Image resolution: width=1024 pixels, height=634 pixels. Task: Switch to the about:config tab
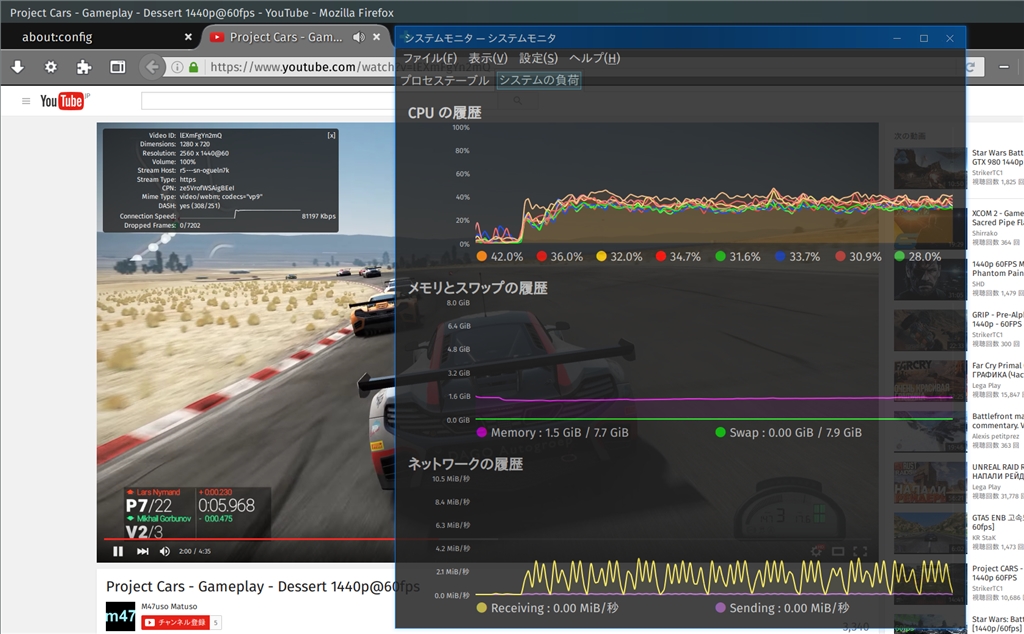point(57,37)
